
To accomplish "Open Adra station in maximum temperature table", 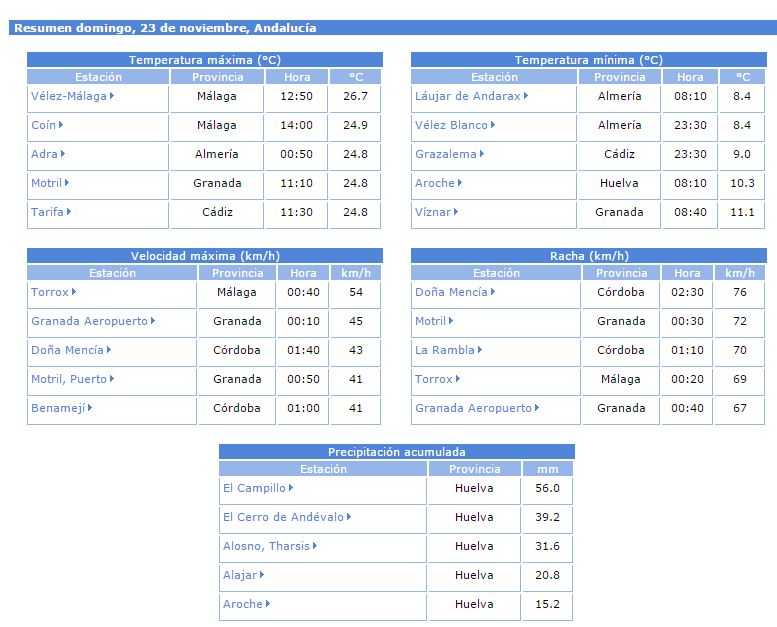I will pos(48,154).
